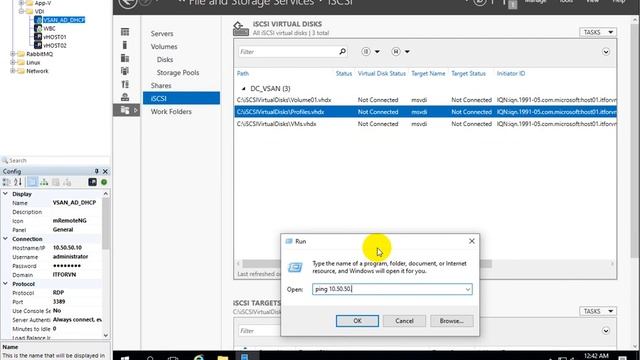Expand the Linux folder
Screen dimensions: 640x360
(x=13, y=62)
